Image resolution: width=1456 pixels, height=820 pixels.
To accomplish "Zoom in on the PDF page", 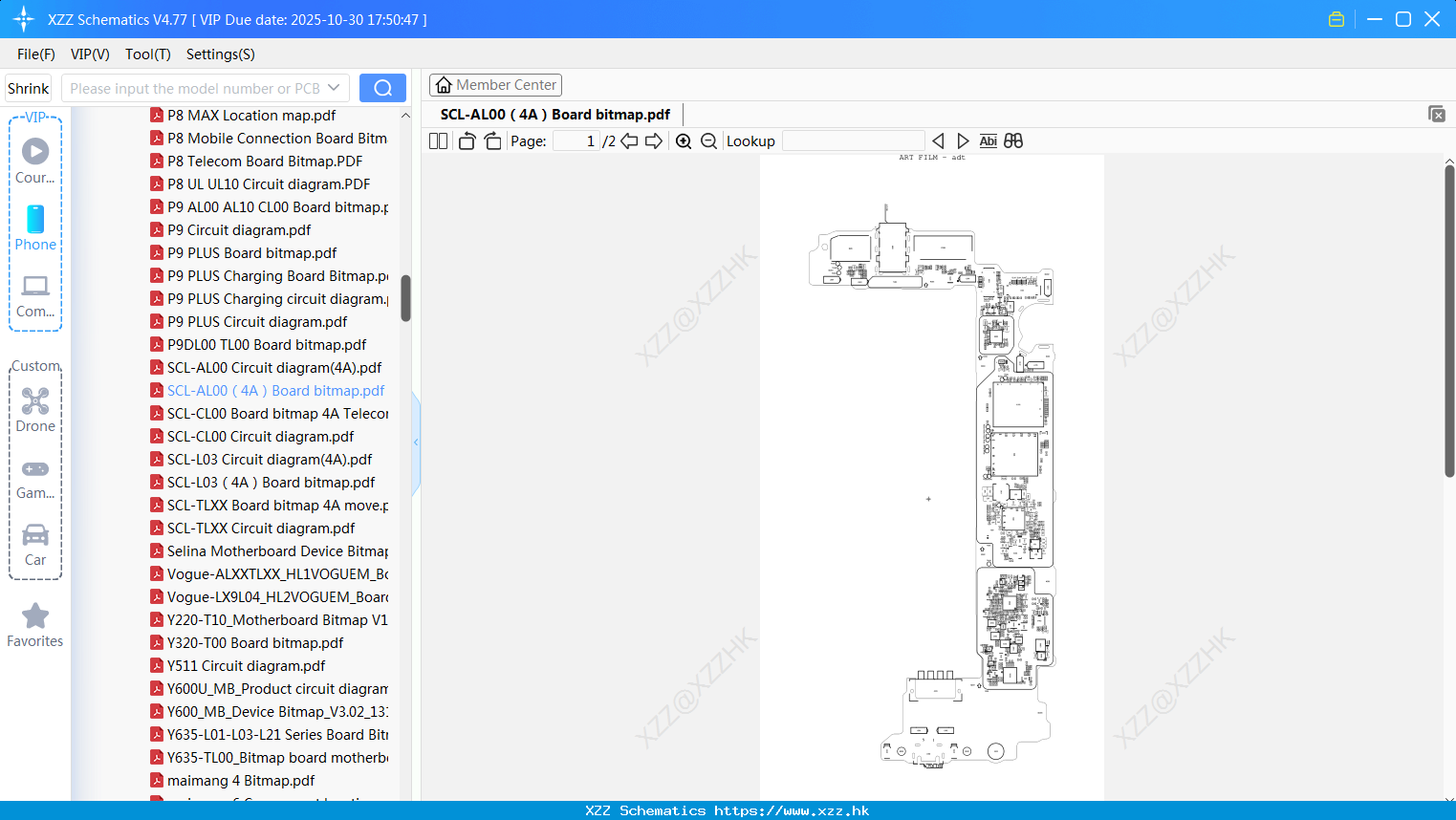I will tap(684, 141).
